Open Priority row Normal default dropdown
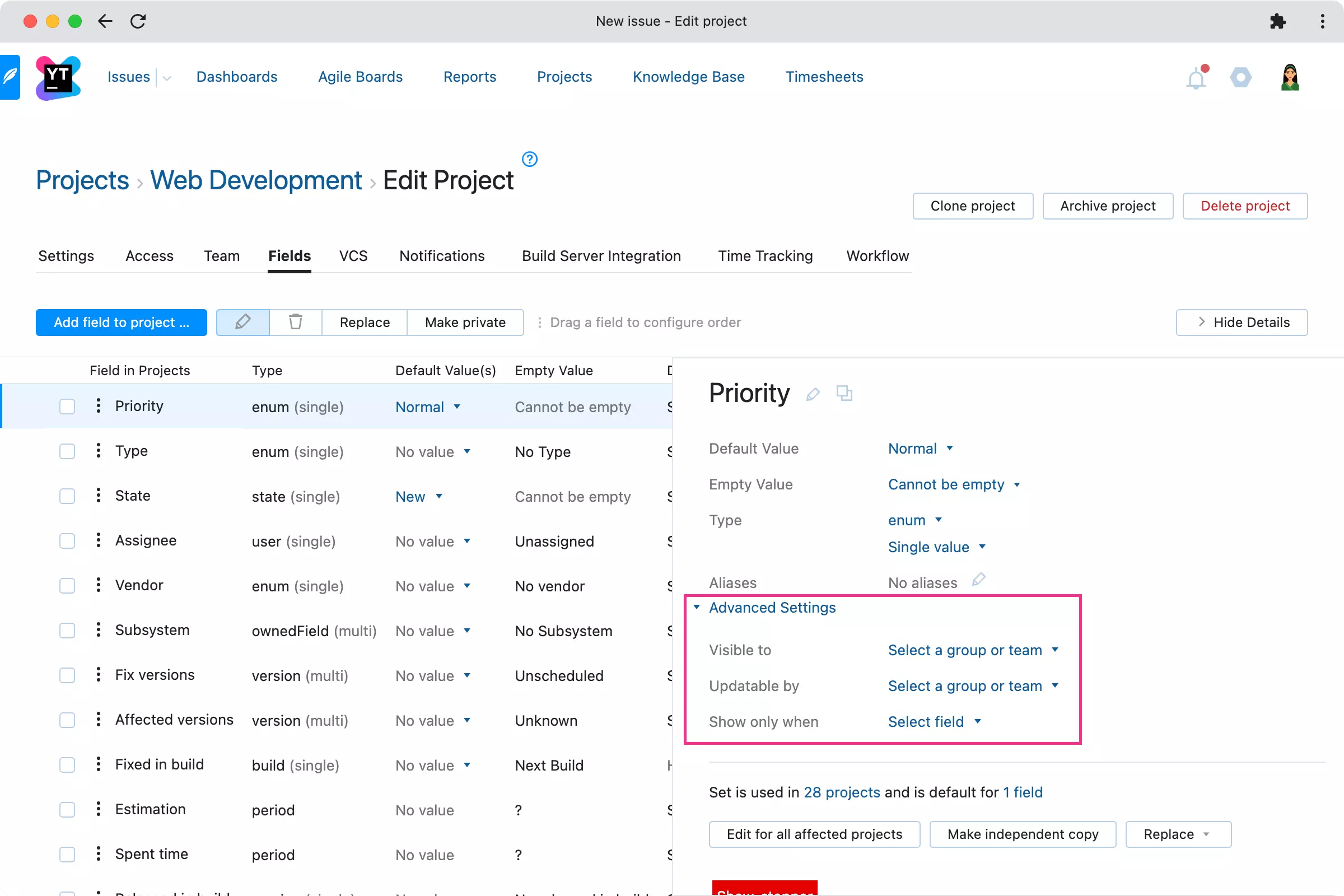1344x896 pixels. click(428, 407)
